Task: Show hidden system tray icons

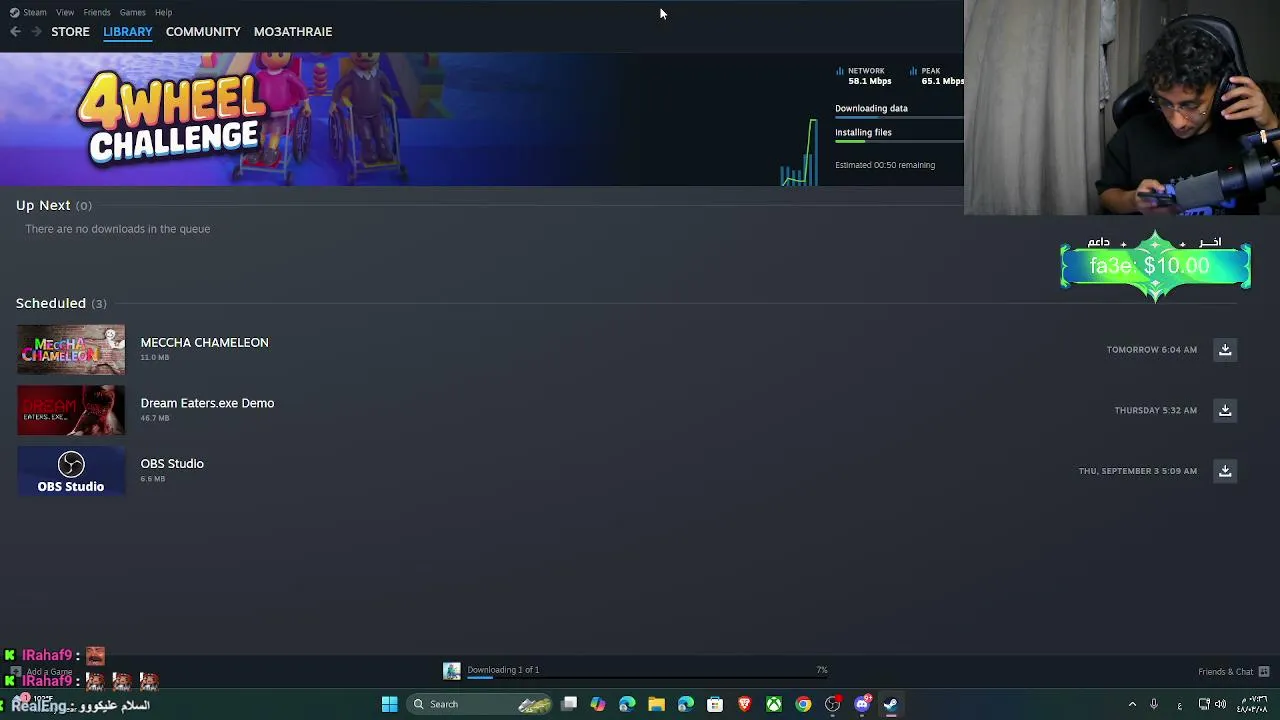Action: (x=1132, y=704)
